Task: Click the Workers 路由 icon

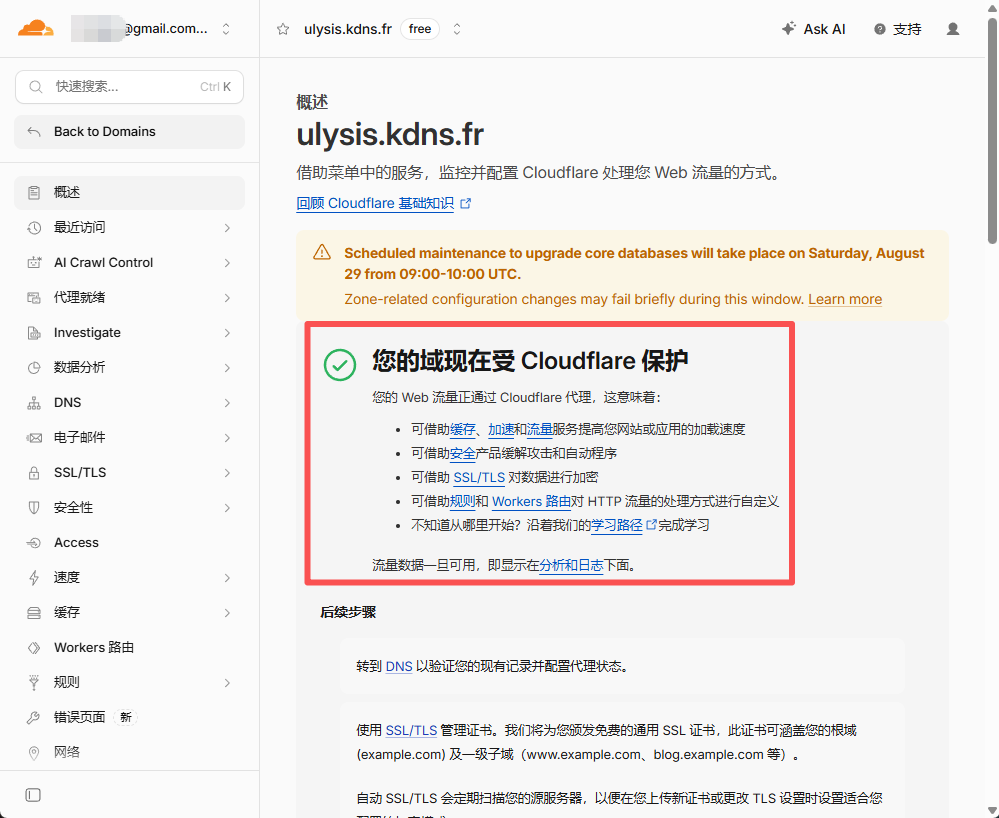Action: pos(34,648)
